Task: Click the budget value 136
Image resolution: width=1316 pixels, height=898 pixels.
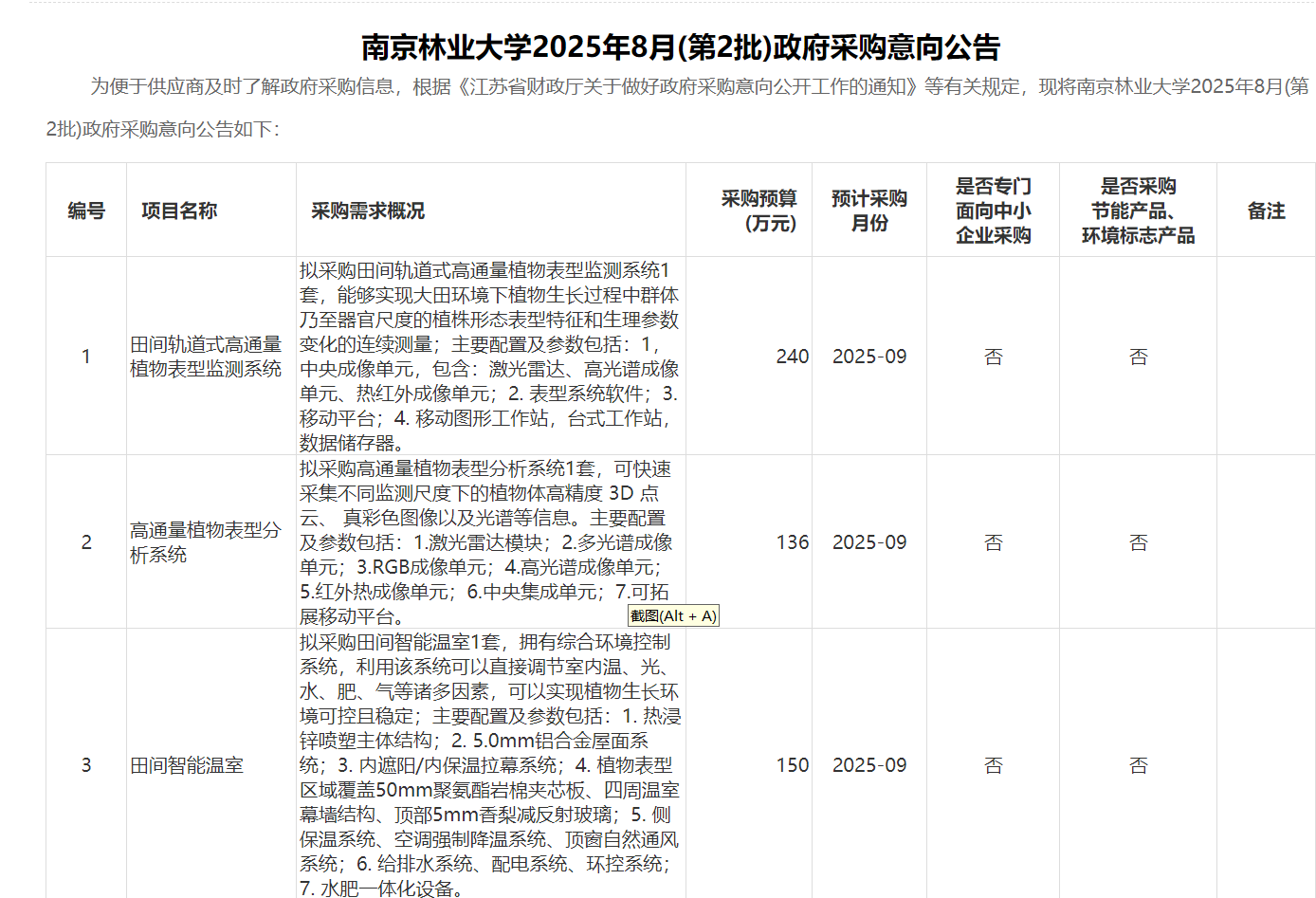Action: click(x=793, y=542)
